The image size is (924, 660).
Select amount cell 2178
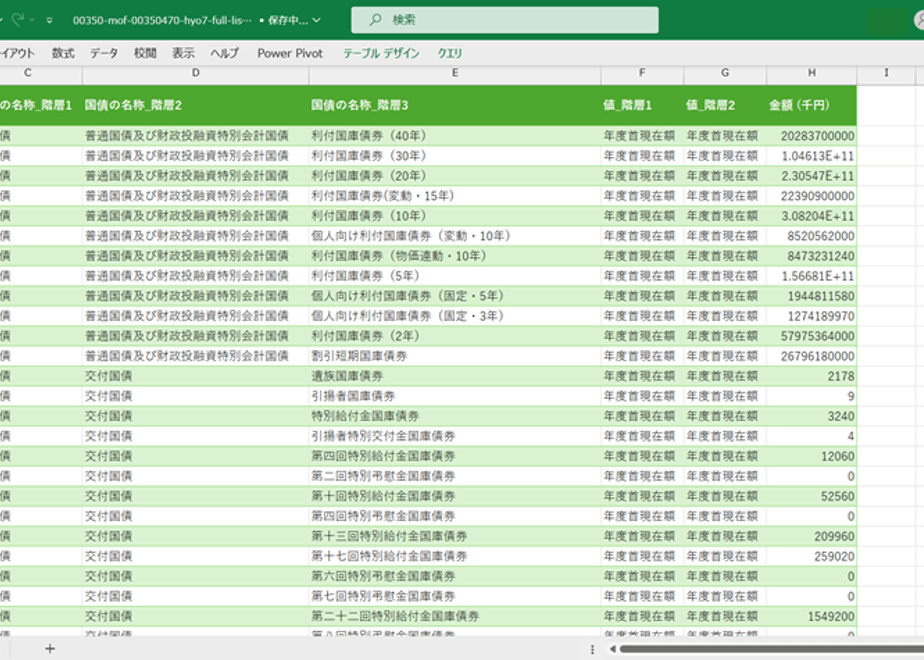(811, 376)
